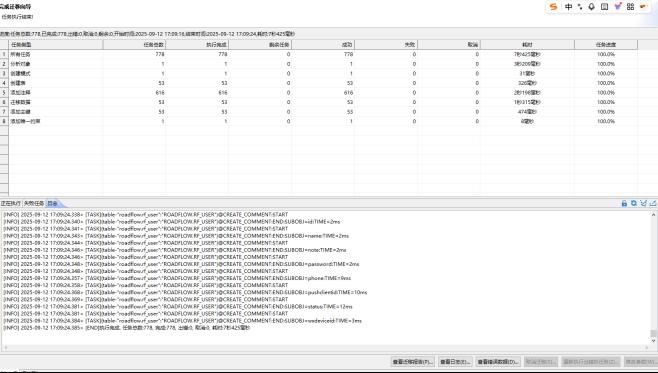
Task: Open the Sogou soft keyboard icon
Action: point(604,7)
